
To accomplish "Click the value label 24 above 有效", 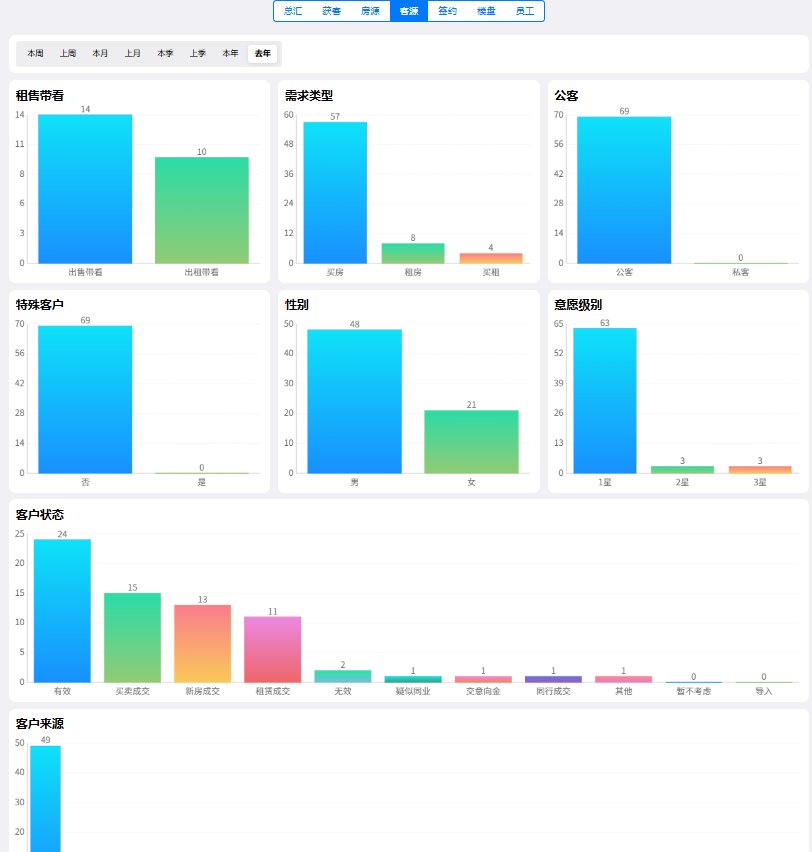I will click(63, 534).
